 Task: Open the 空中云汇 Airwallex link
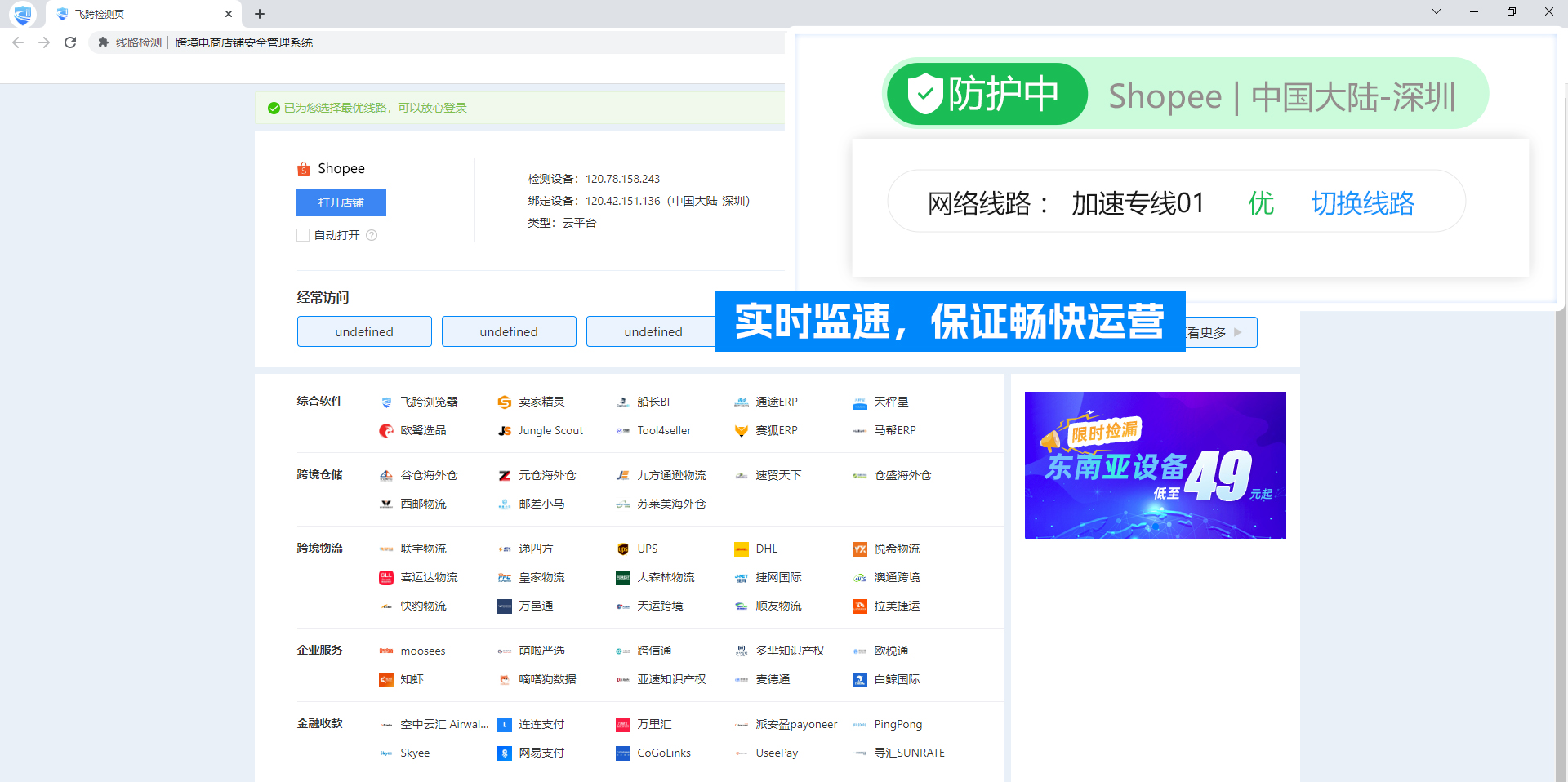pos(444,725)
